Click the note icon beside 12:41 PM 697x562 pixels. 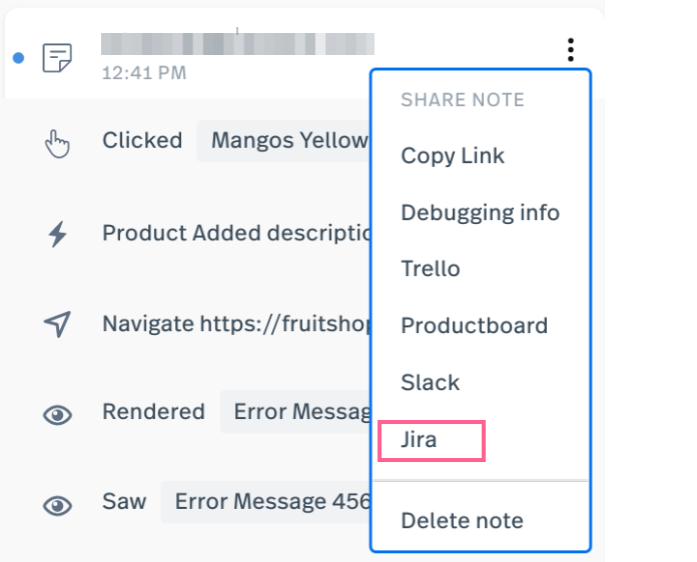pyautogui.click(x=57, y=57)
